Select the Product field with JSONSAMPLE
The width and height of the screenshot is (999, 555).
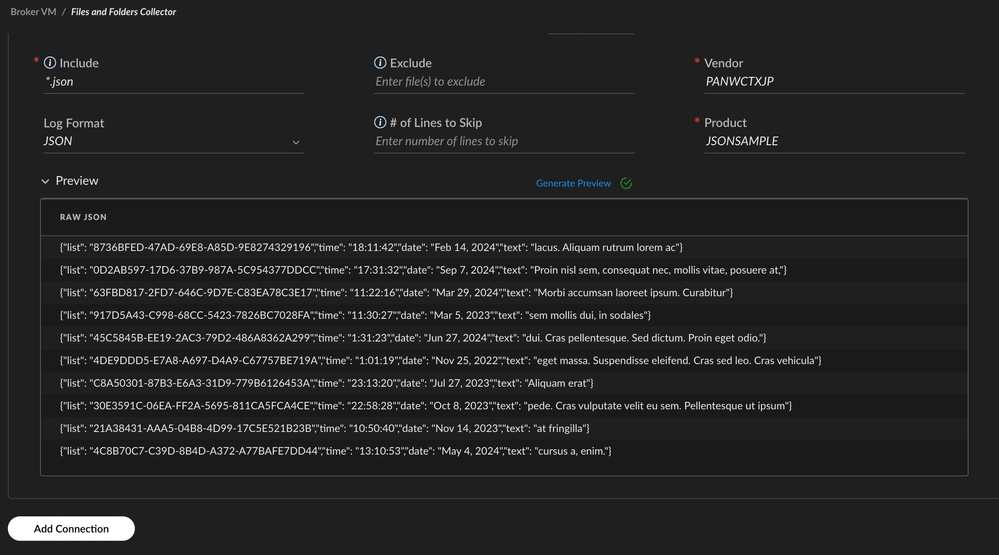[834, 142]
